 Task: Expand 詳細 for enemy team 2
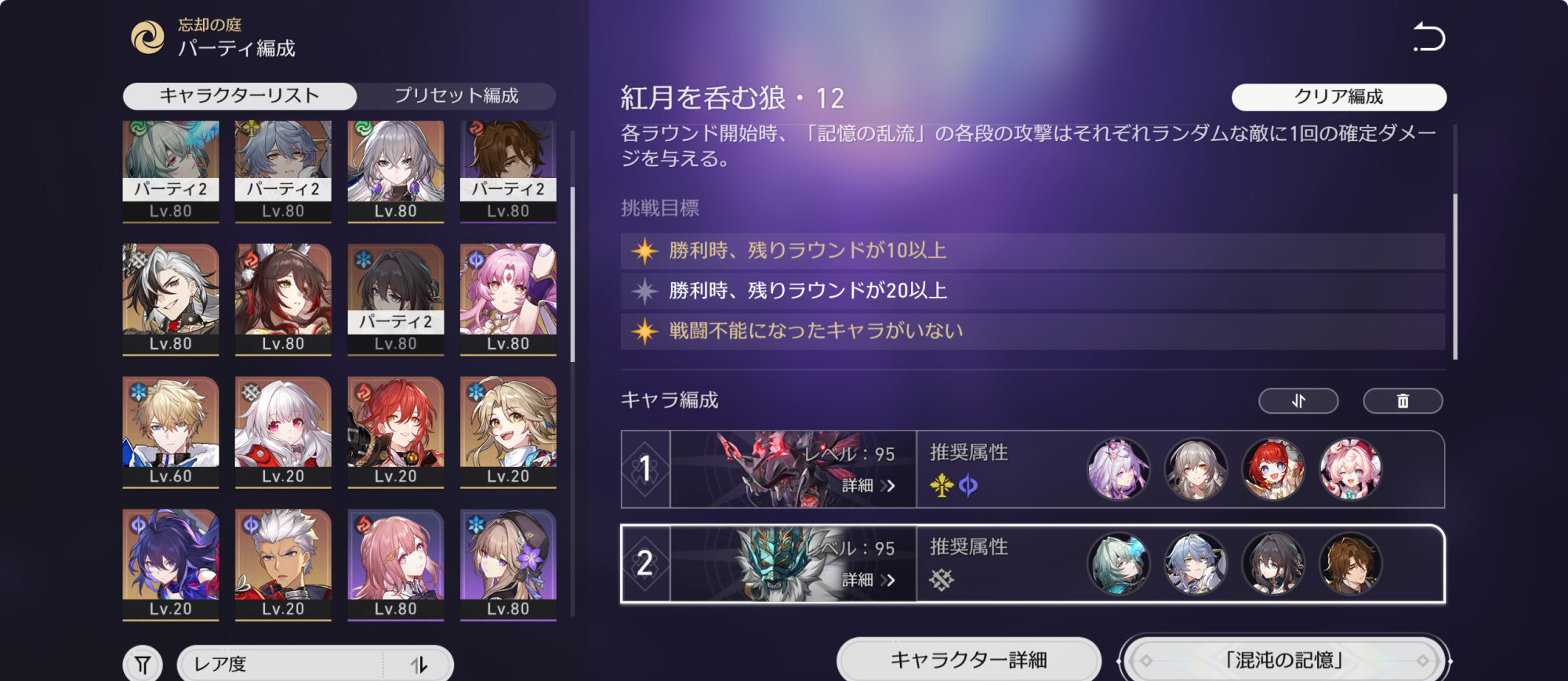pyautogui.click(x=868, y=580)
